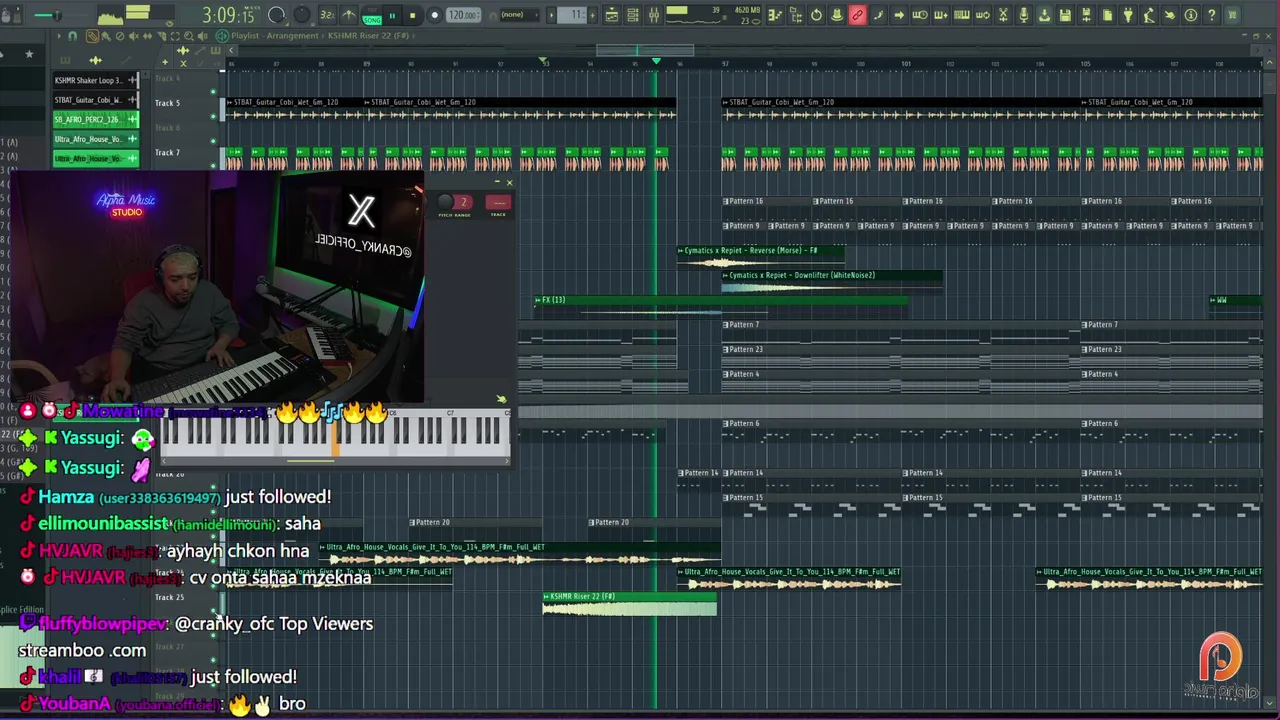Click the left arrow beside pattern number

click(x=552, y=15)
